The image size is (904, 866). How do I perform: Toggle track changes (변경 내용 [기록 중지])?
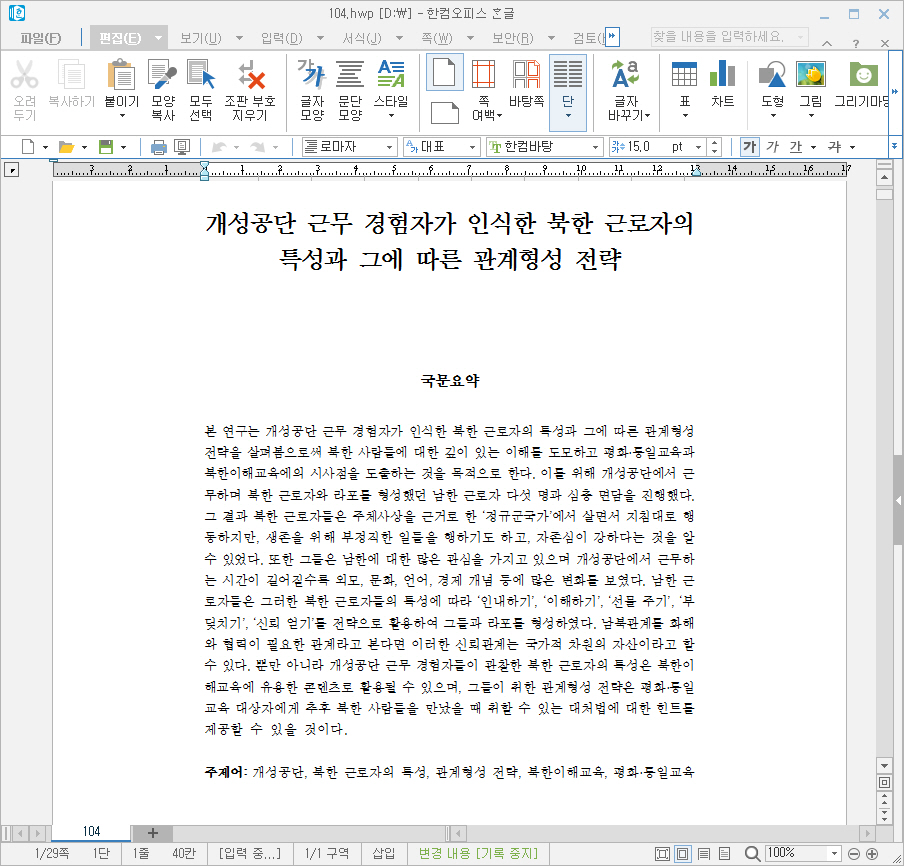click(478, 853)
